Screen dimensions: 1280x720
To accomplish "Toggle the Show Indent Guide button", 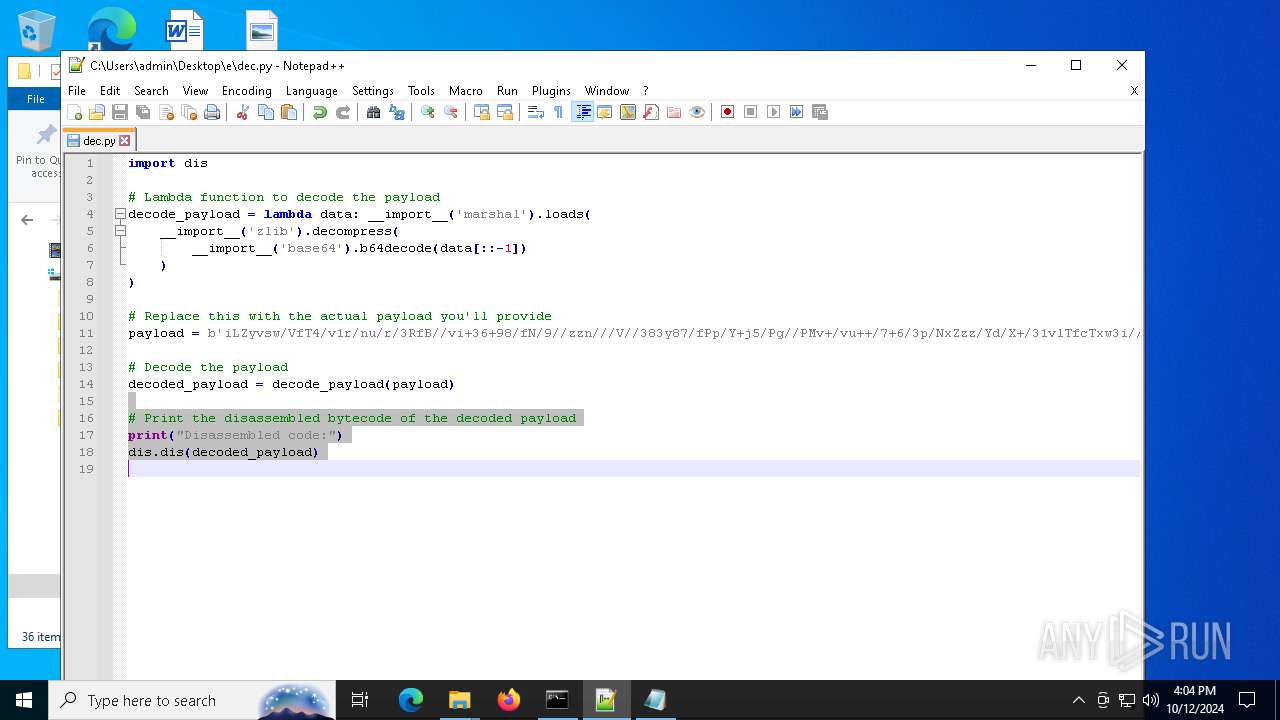I will coord(583,112).
